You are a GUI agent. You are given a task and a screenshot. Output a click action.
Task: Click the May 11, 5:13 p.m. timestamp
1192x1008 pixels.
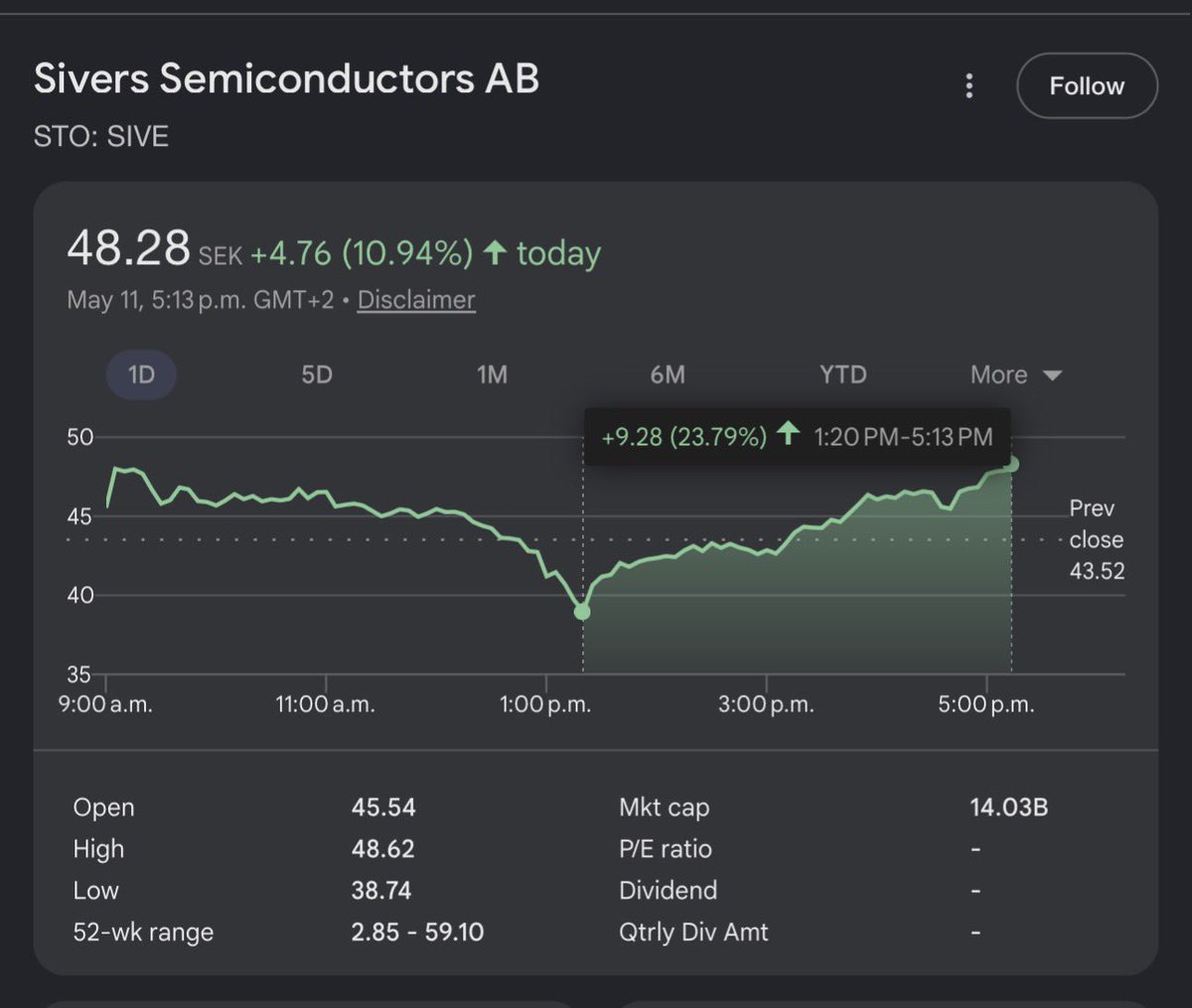[201, 300]
